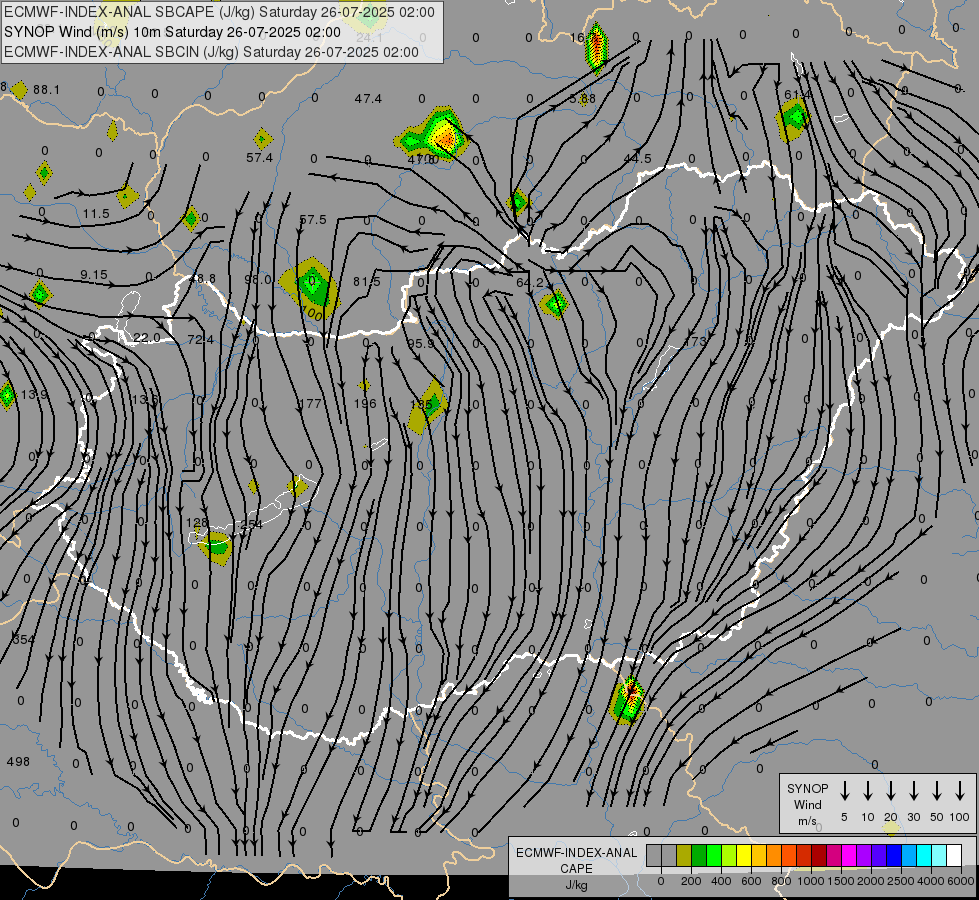Click the 498 value on the map
Image resolution: width=979 pixels, height=900 pixels.
[18, 762]
